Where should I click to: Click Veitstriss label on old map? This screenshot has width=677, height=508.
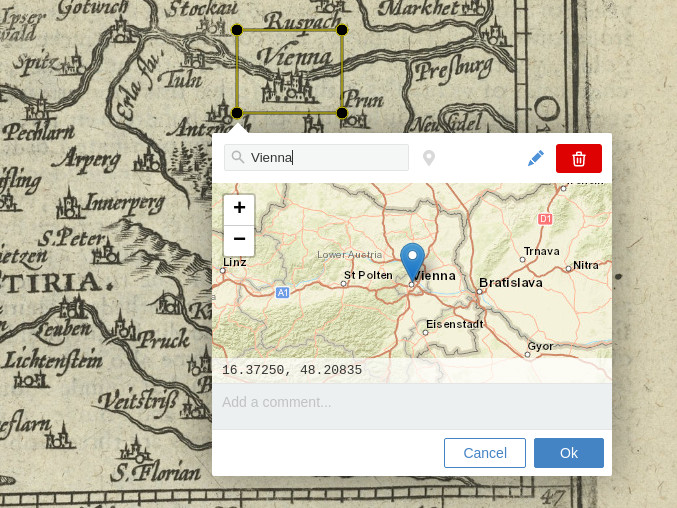tap(138, 403)
